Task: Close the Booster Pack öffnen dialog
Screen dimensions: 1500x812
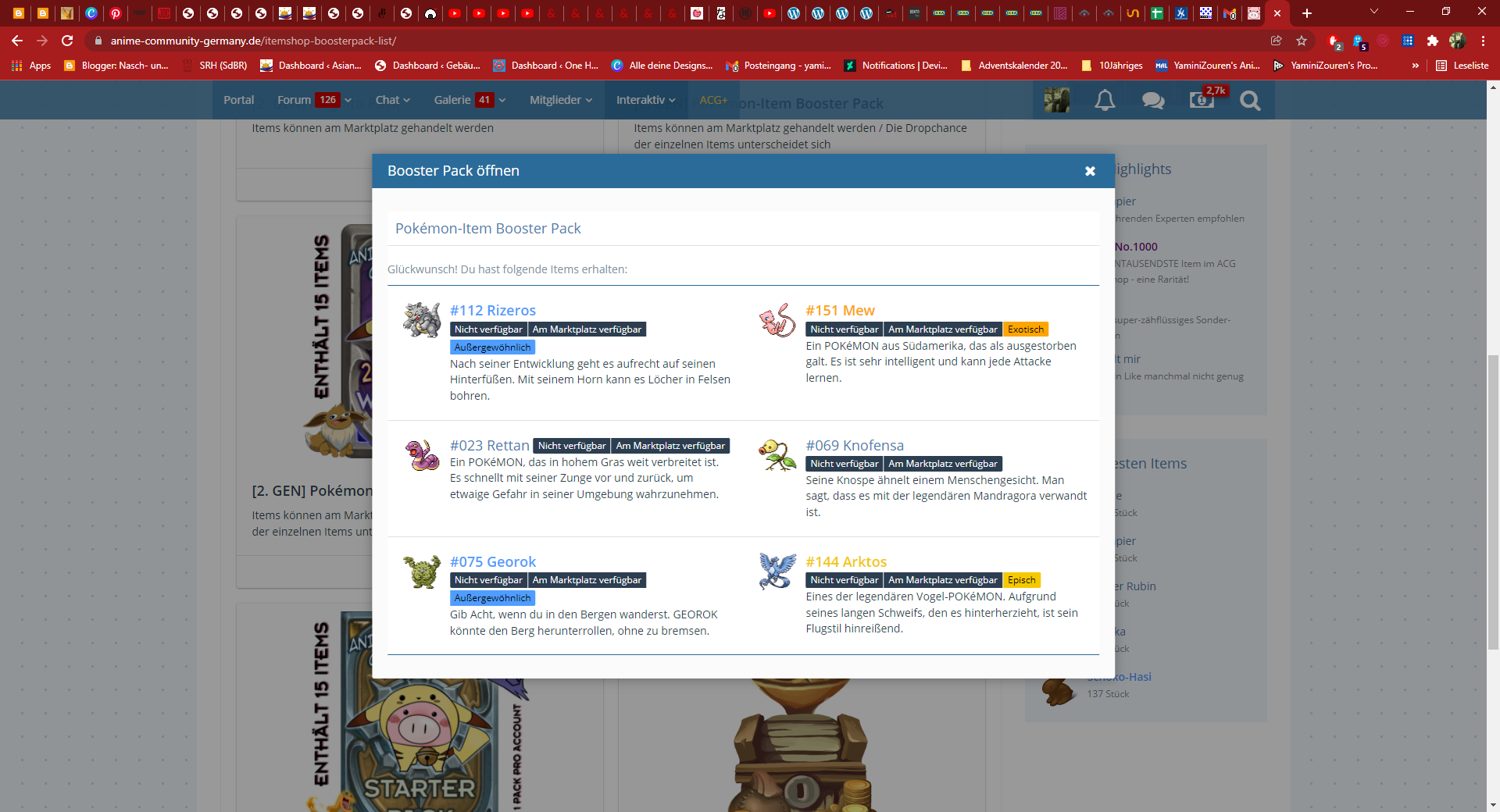Action: coord(1090,171)
